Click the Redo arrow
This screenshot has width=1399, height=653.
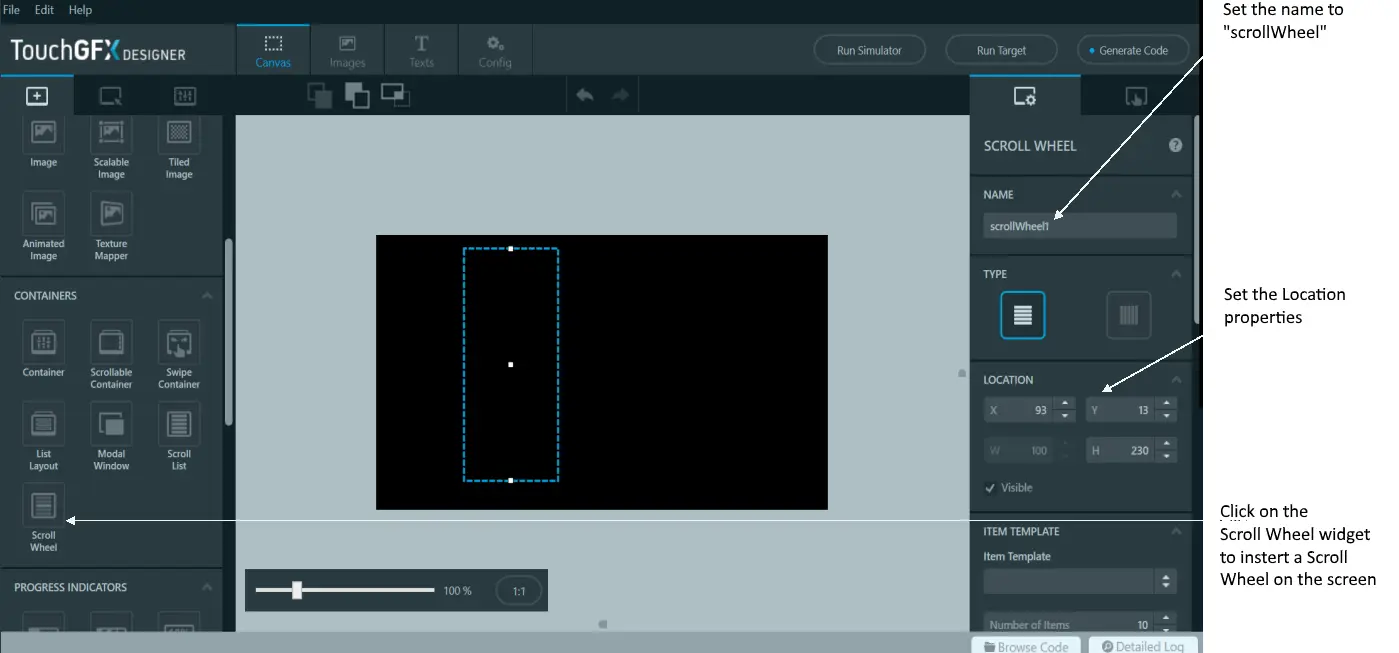(620, 95)
